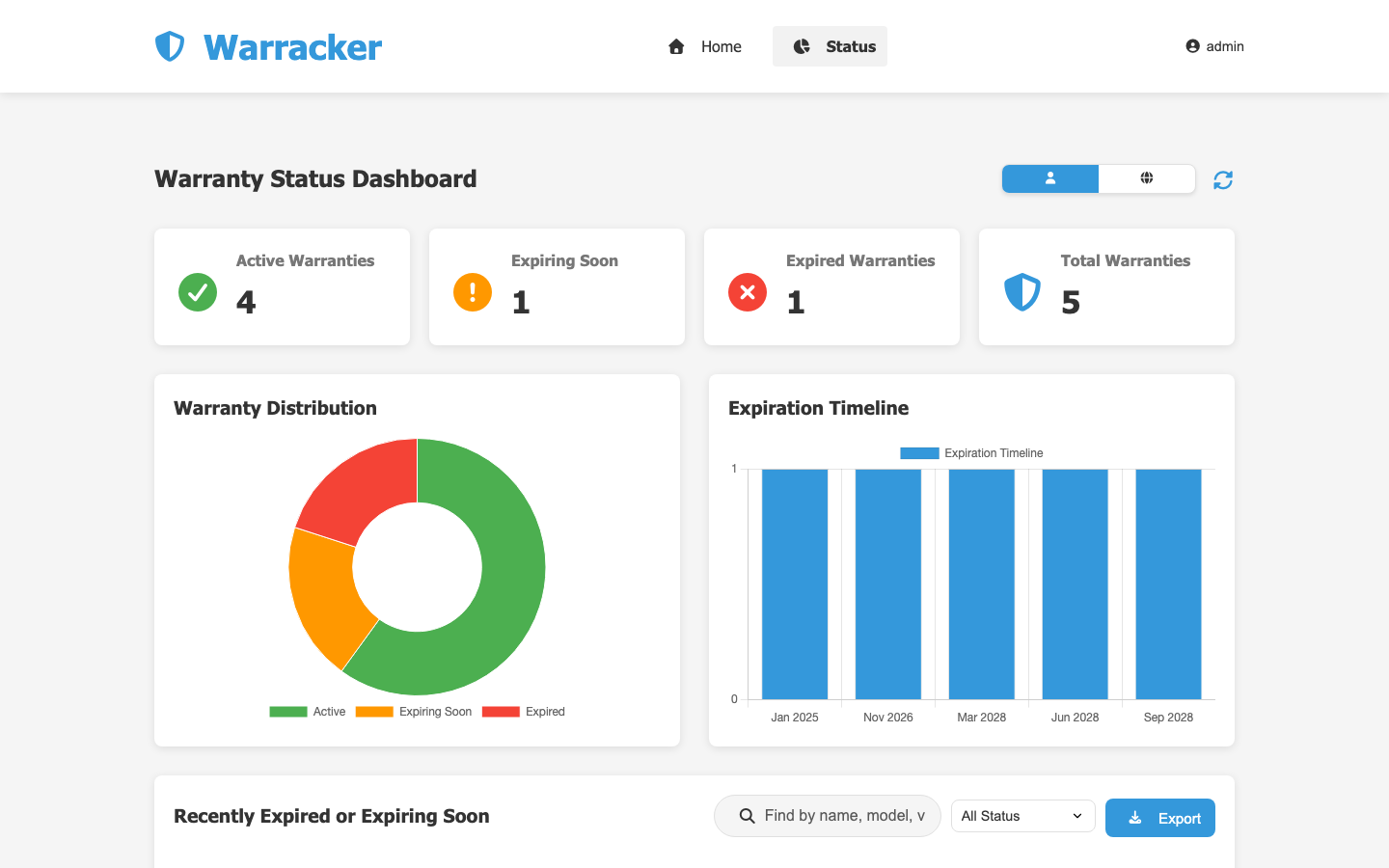Switch to personal view with person toggle

(x=1050, y=178)
